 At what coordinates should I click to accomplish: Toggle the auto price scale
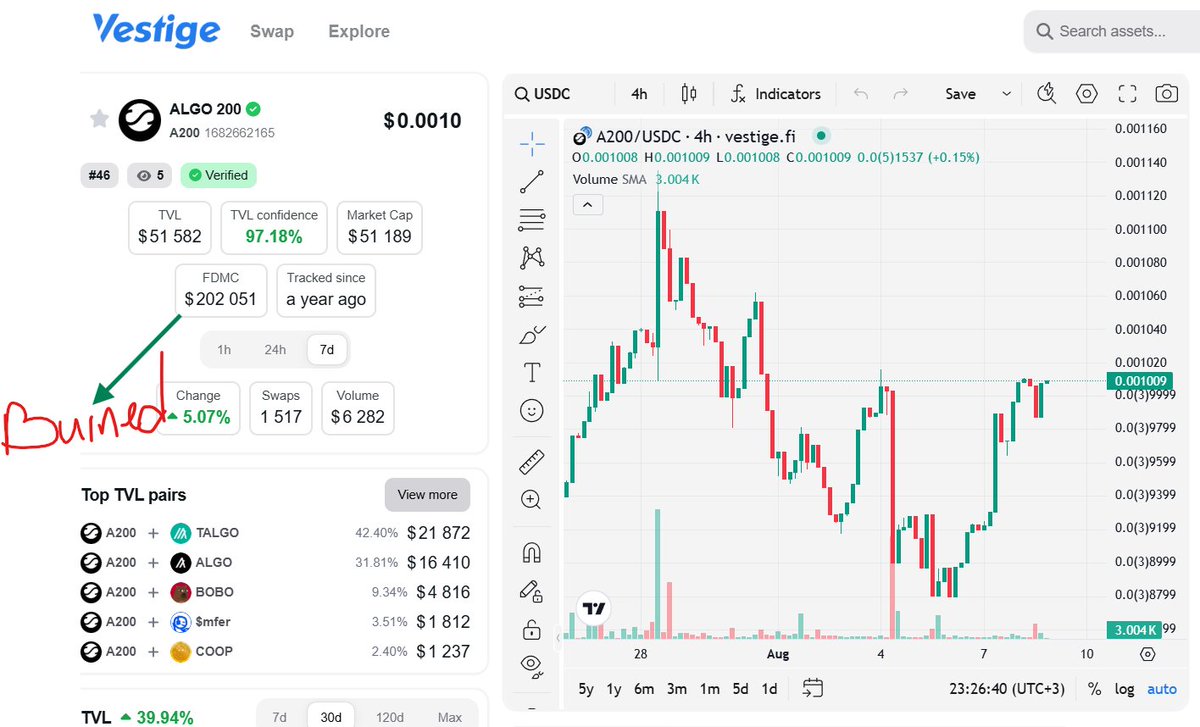click(x=1162, y=689)
